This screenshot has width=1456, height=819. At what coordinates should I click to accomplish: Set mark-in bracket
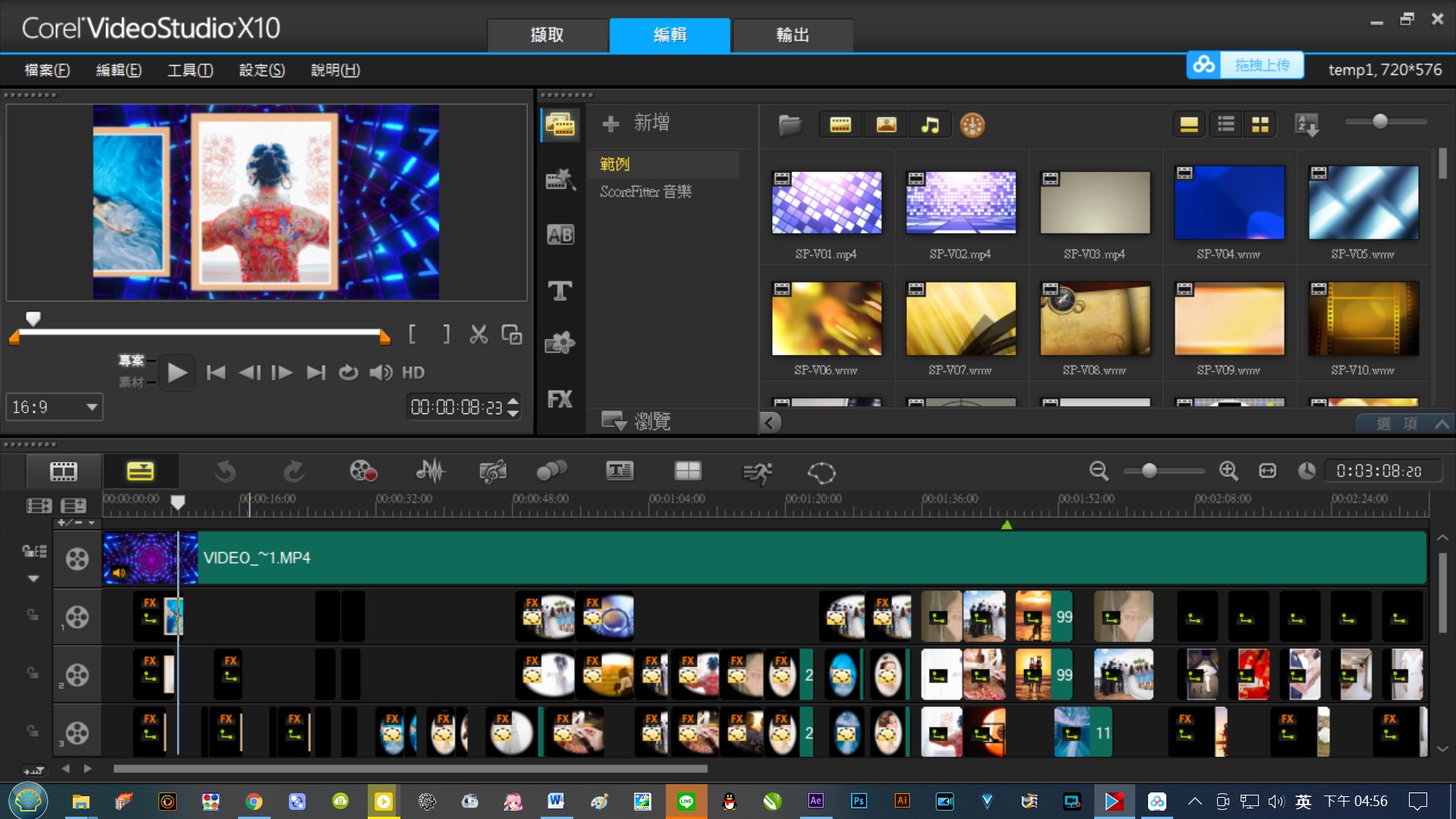pyautogui.click(x=412, y=334)
